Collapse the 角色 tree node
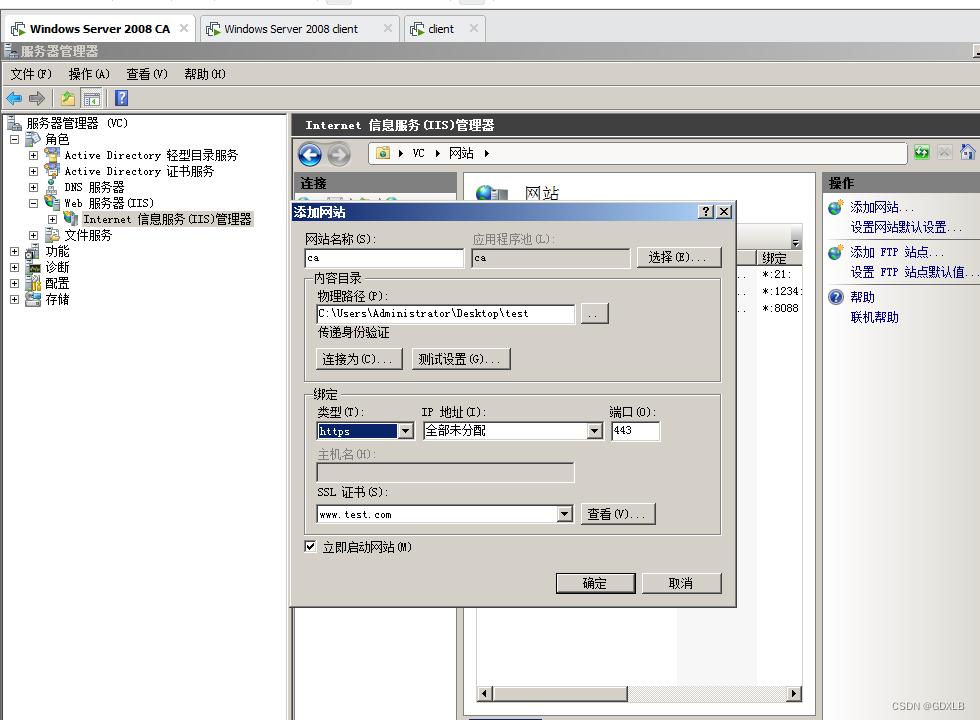 click(x=14, y=139)
